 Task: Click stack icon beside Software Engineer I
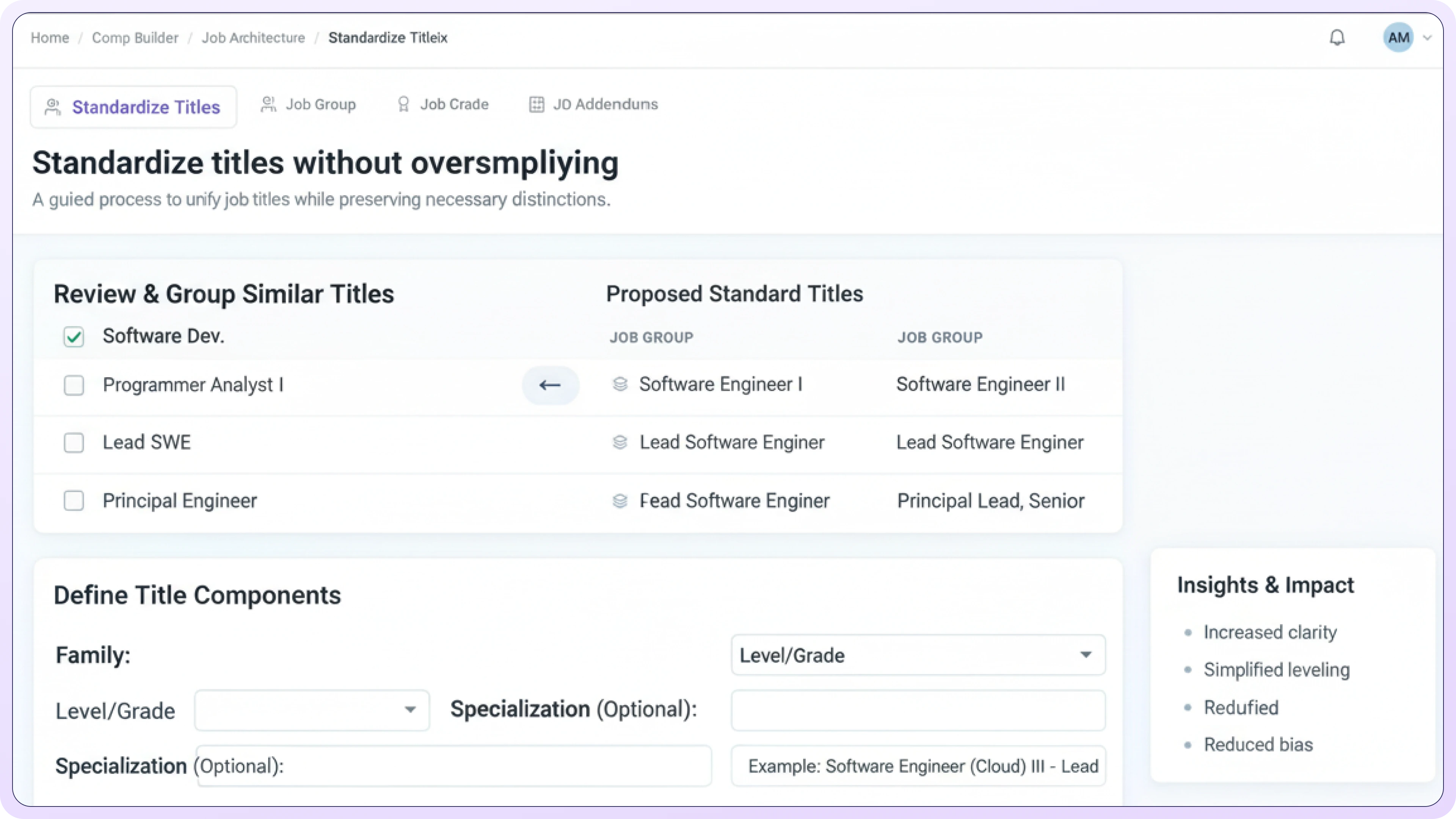coord(620,384)
